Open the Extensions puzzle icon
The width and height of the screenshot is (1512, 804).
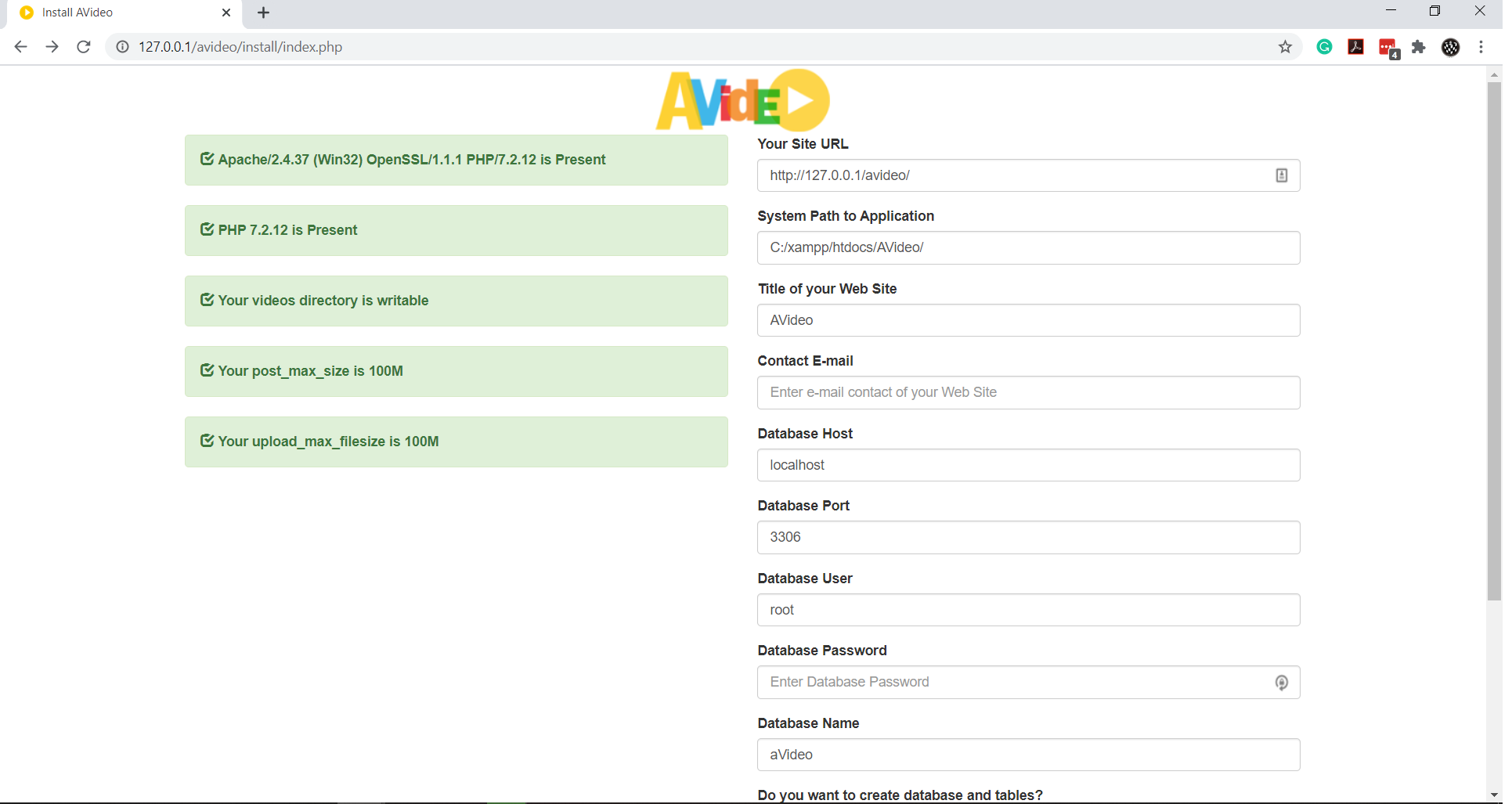[x=1419, y=47]
